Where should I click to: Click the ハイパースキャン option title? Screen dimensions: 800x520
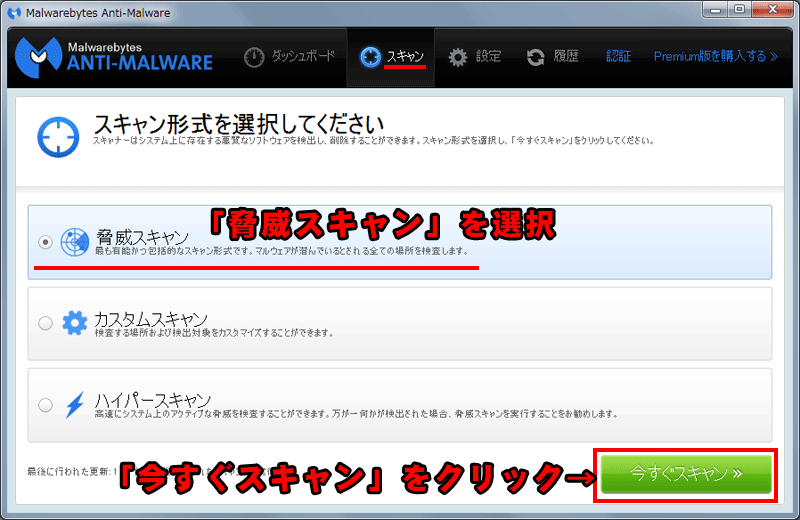click(x=153, y=400)
